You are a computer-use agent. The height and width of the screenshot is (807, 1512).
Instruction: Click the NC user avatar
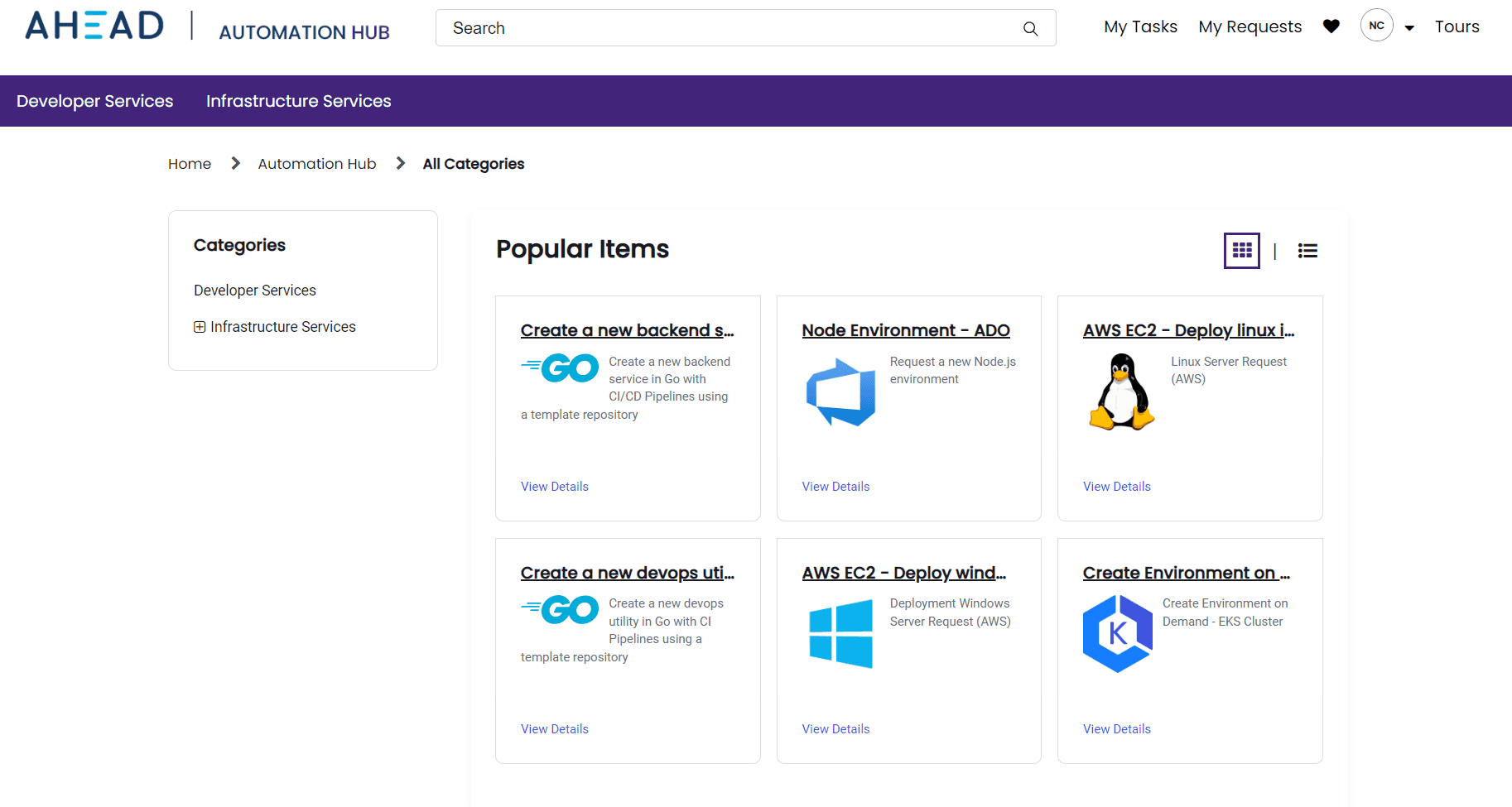(1376, 26)
